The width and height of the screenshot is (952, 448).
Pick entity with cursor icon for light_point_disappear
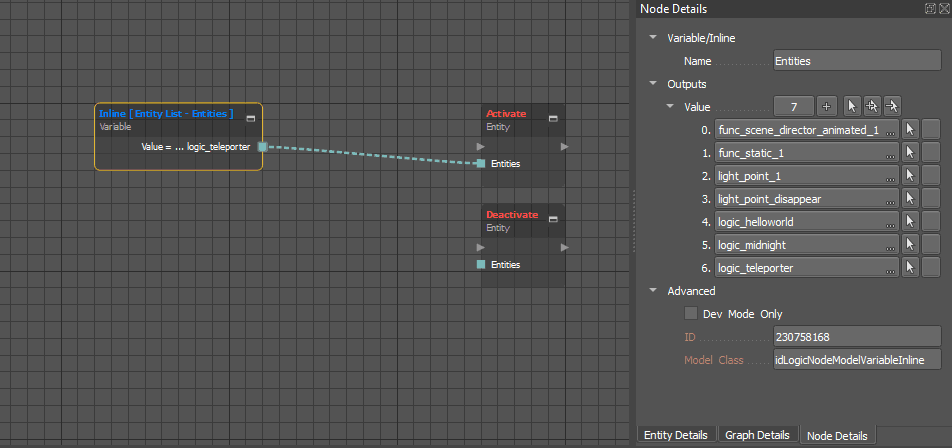[910, 199]
